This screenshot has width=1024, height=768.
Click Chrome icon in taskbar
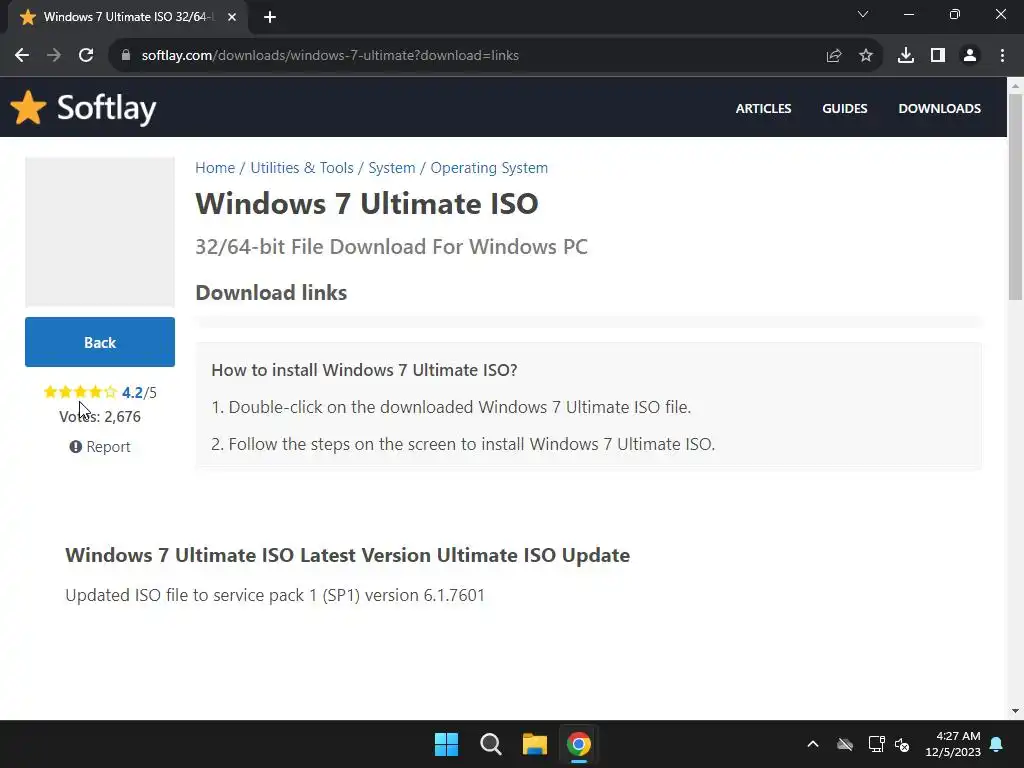(579, 744)
